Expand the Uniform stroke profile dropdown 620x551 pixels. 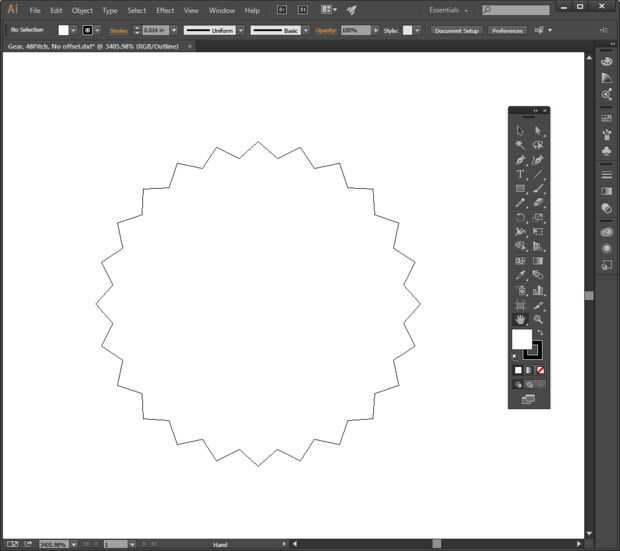point(240,30)
